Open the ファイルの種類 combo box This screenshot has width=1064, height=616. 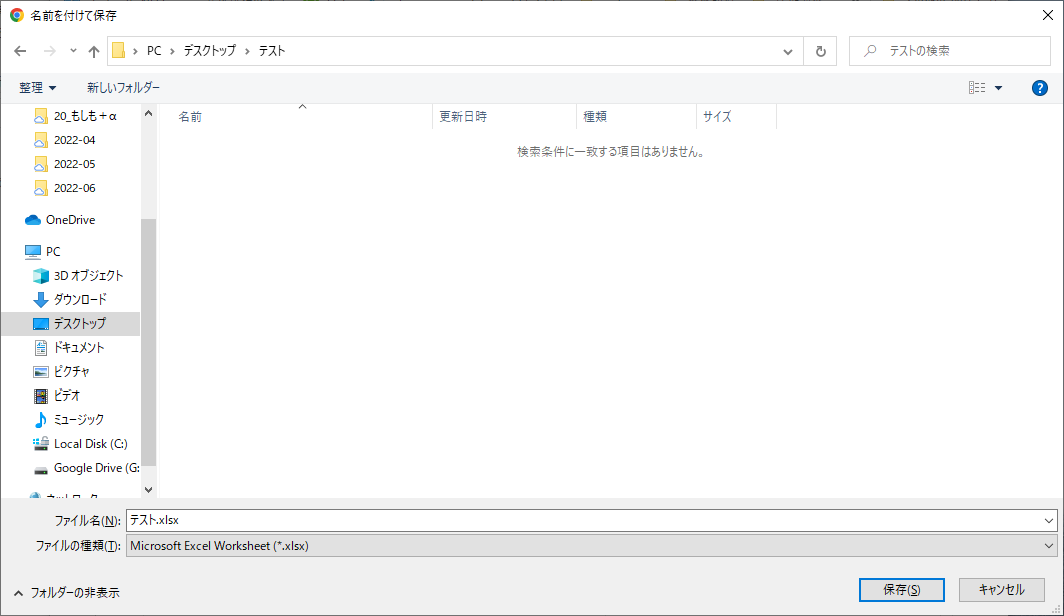pos(591,545)
